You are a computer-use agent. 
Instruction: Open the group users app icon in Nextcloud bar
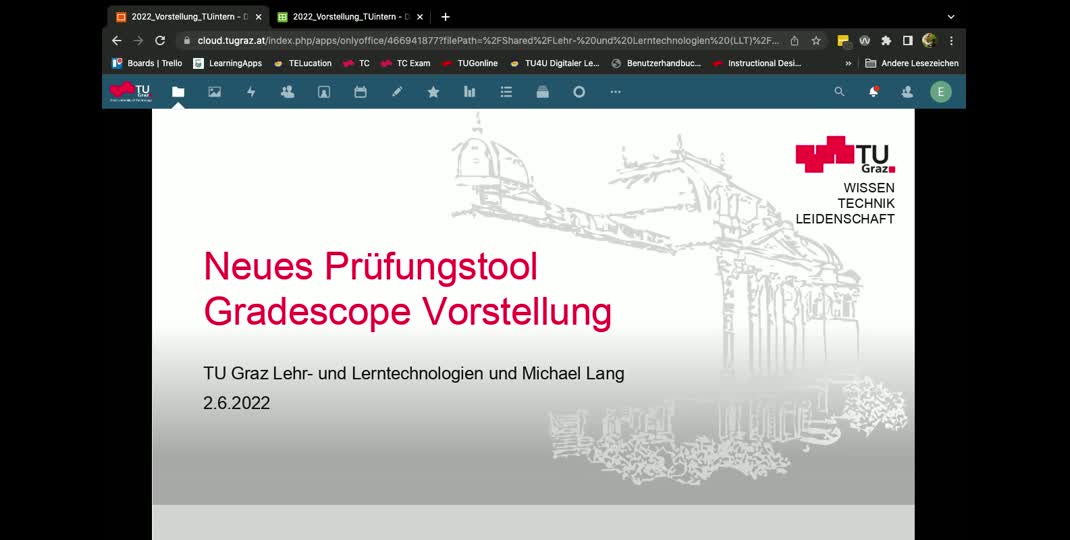(287, 91)
